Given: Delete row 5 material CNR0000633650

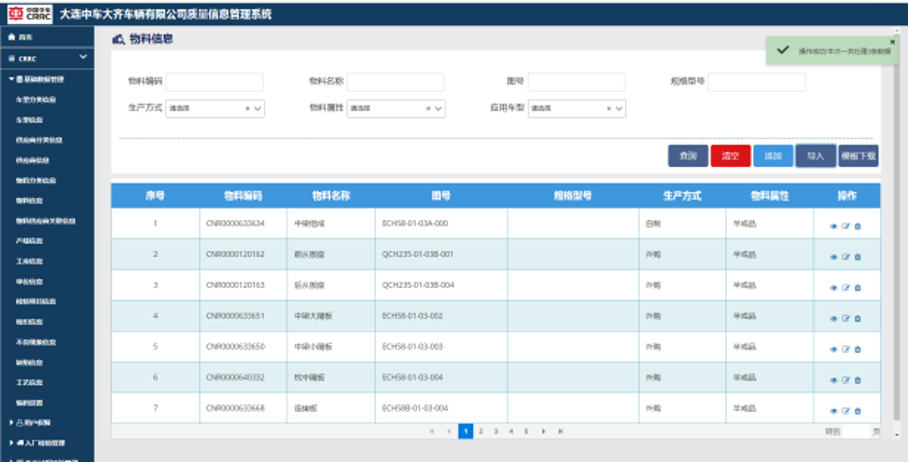Looking at the screenshot, I should click(x=858, y=350).
